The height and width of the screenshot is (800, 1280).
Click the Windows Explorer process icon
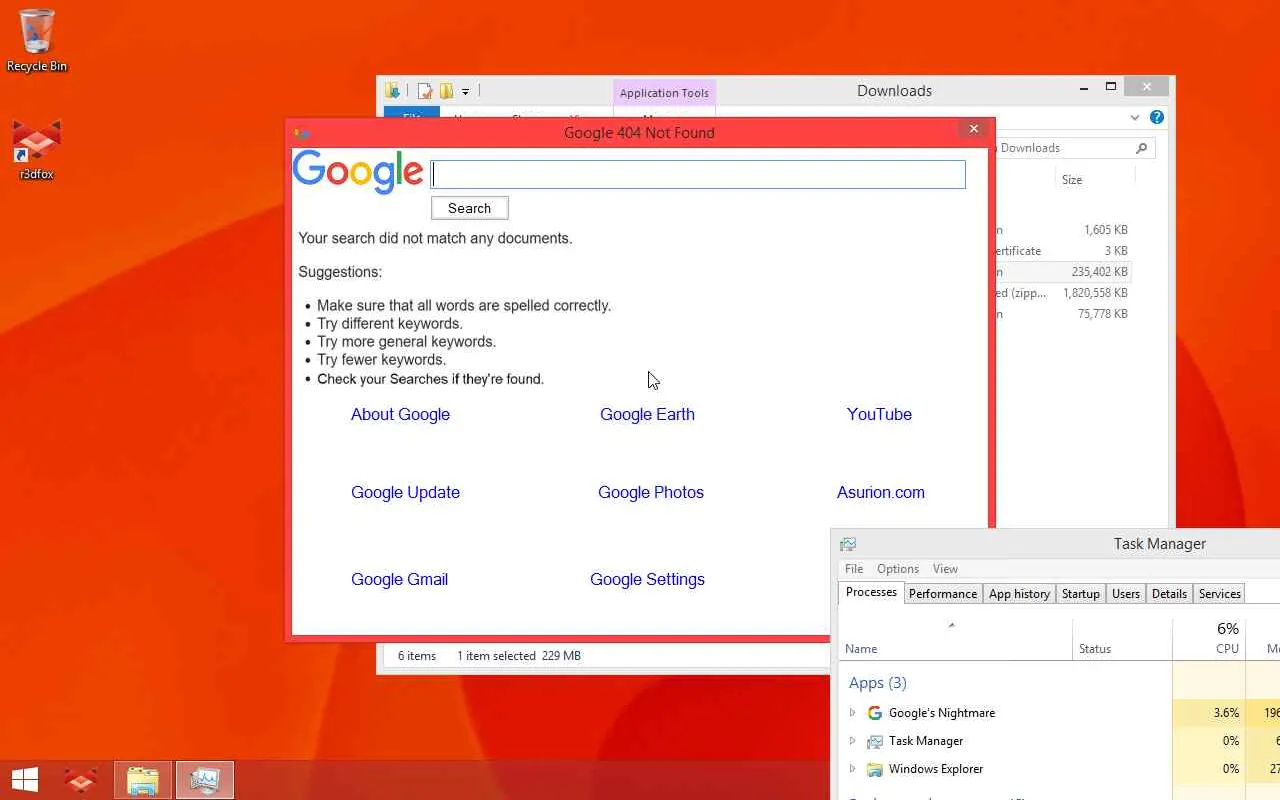click(x=875, y=769)
